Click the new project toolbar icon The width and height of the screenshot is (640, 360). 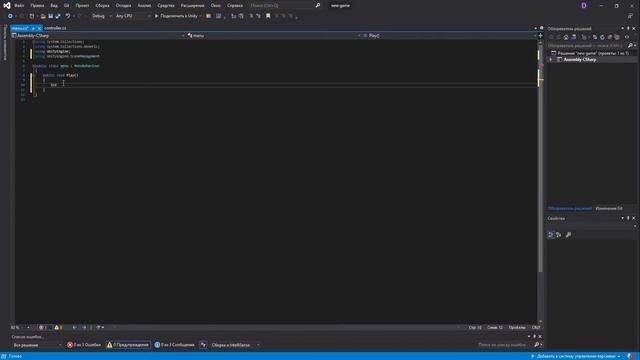32,16
